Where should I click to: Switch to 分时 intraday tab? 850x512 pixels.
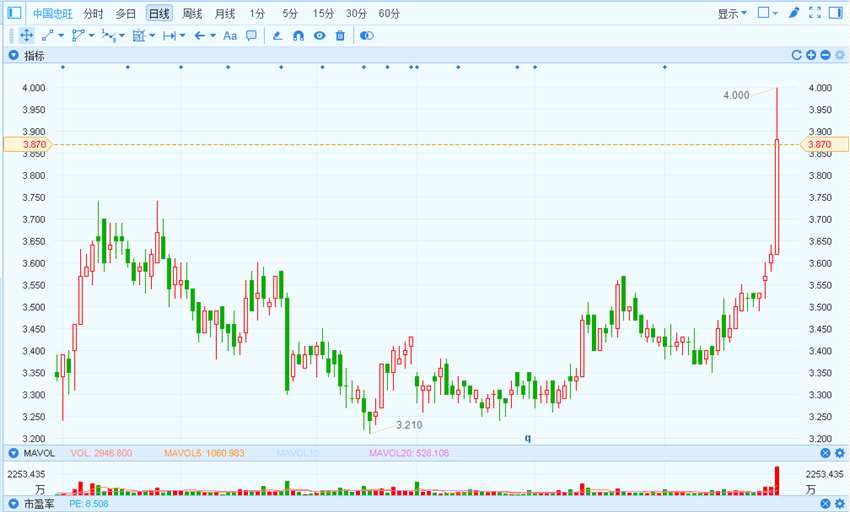click(93, 14)
